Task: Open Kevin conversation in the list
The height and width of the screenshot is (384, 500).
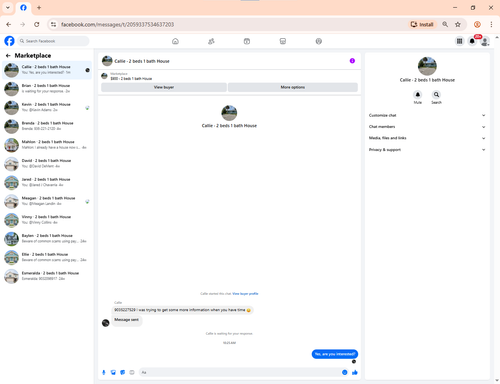Action: coord(47,107)
